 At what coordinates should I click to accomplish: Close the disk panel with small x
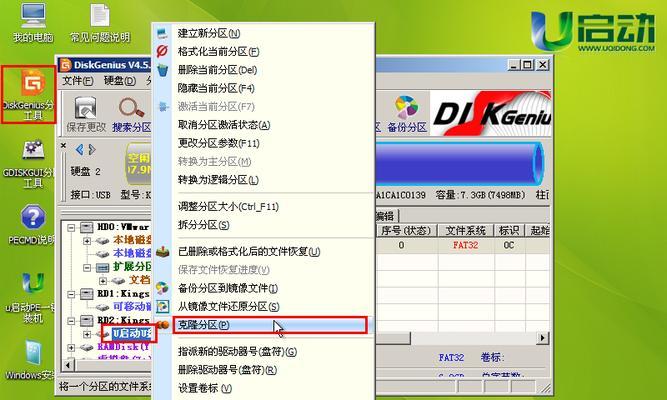point(63,146)
